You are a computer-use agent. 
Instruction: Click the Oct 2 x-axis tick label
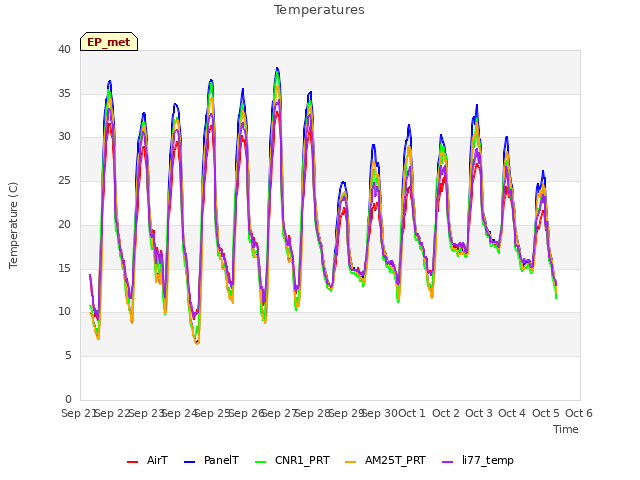[x=446, y=413]
